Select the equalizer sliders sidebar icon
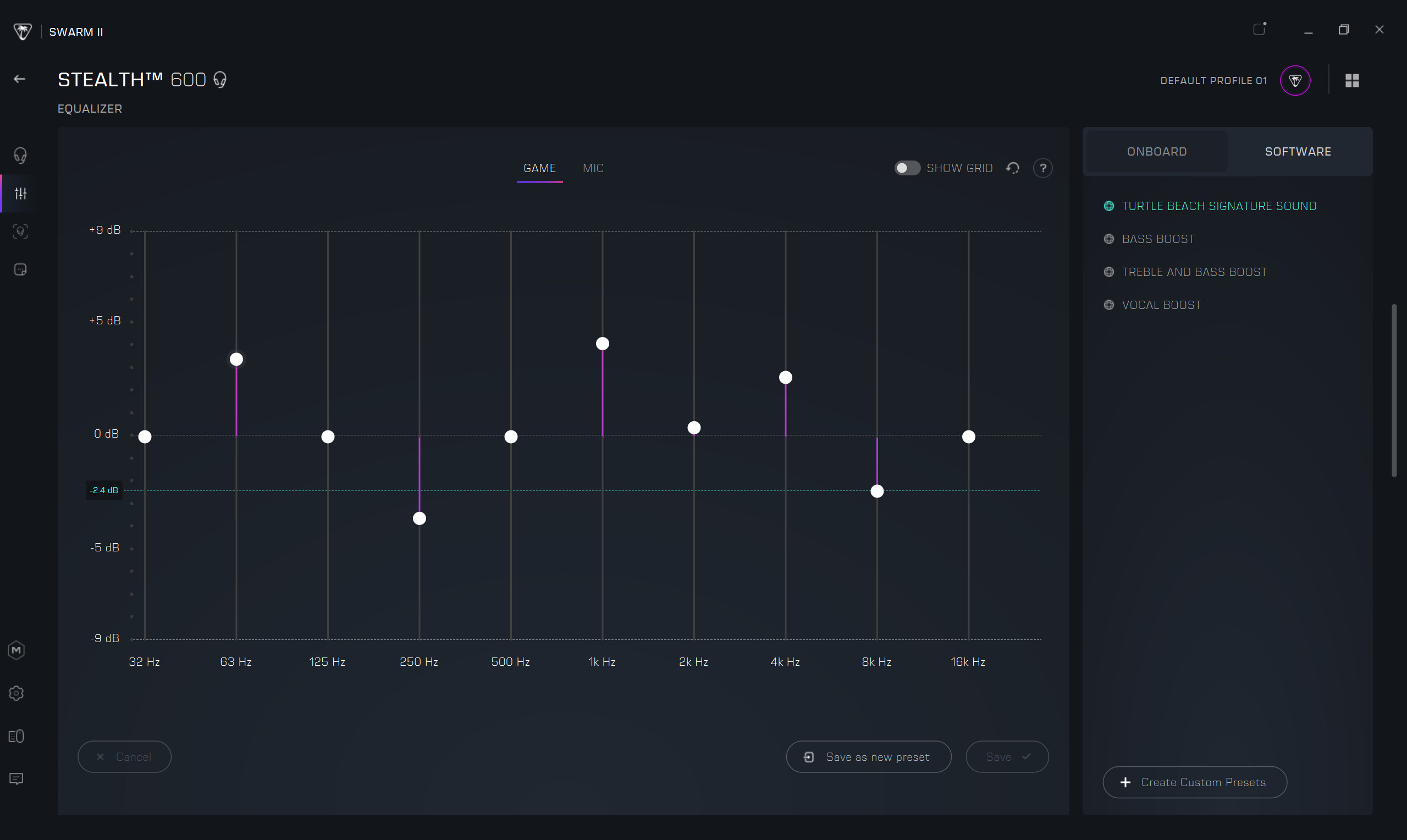 (x=20, y=194)
